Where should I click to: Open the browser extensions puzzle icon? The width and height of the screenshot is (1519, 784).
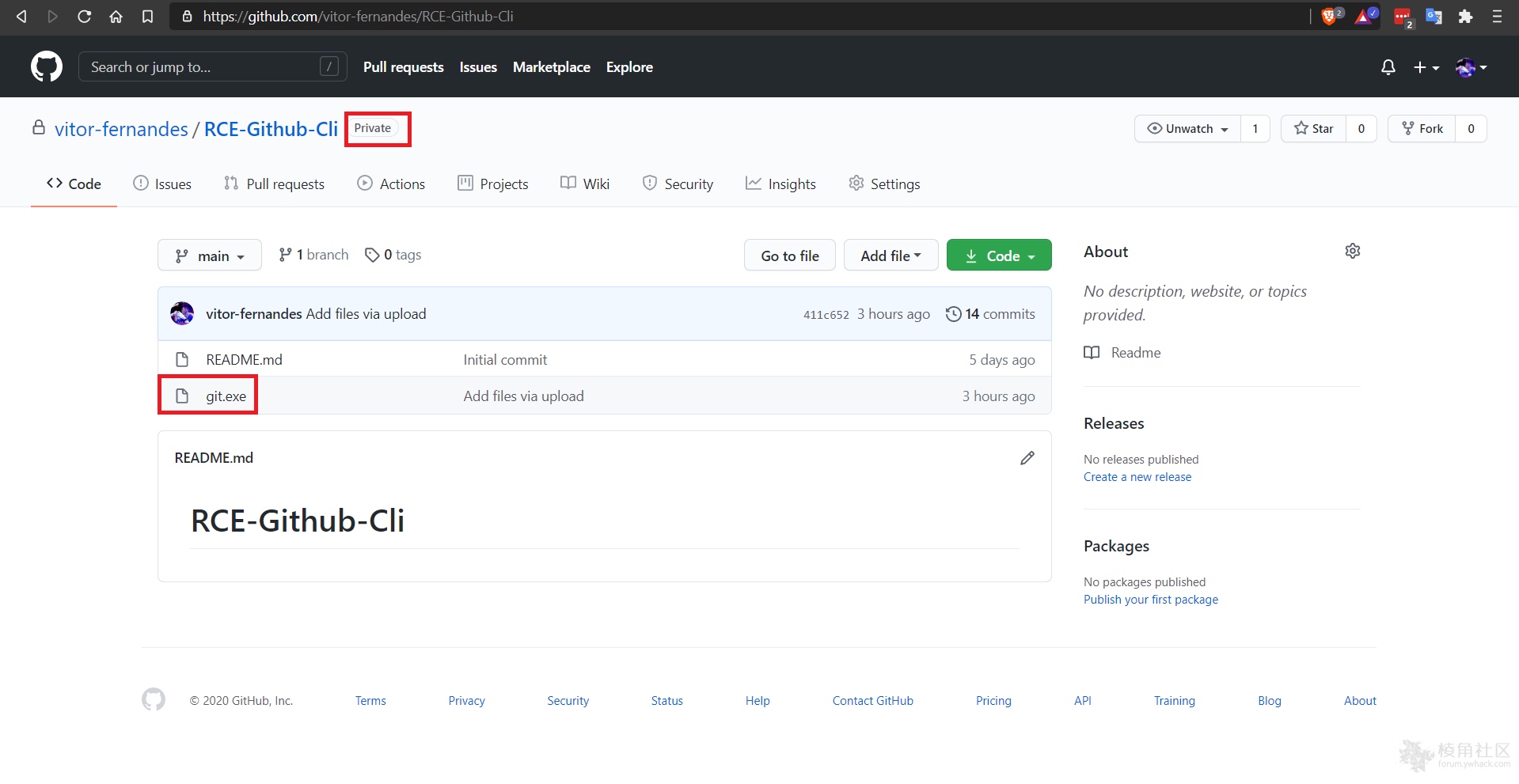coord(1465,17)
